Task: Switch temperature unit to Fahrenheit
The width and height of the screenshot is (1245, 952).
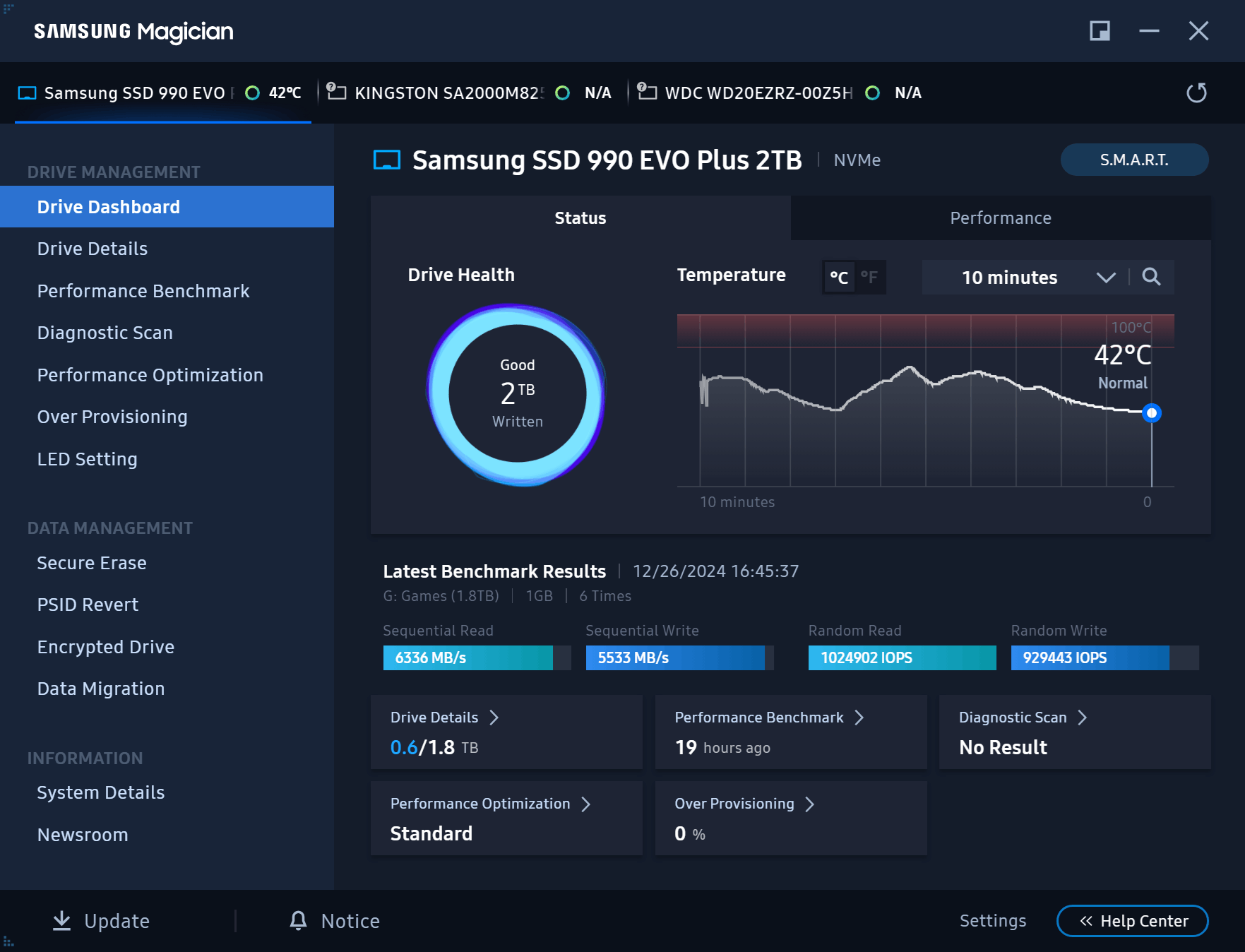Action: point(869,278)
